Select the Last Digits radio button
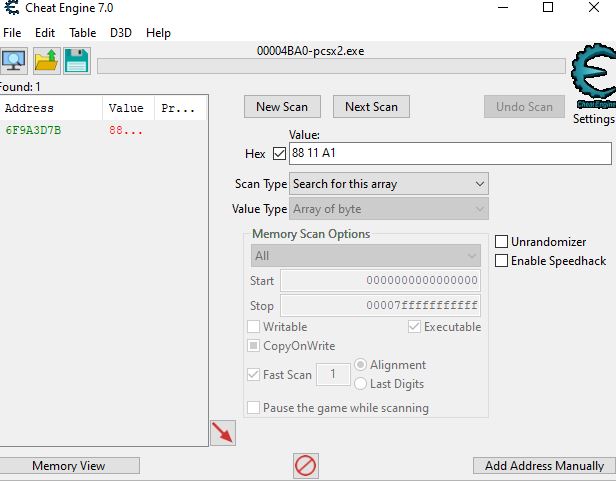This screenshot has height=481, width=616. coord(360,384)
